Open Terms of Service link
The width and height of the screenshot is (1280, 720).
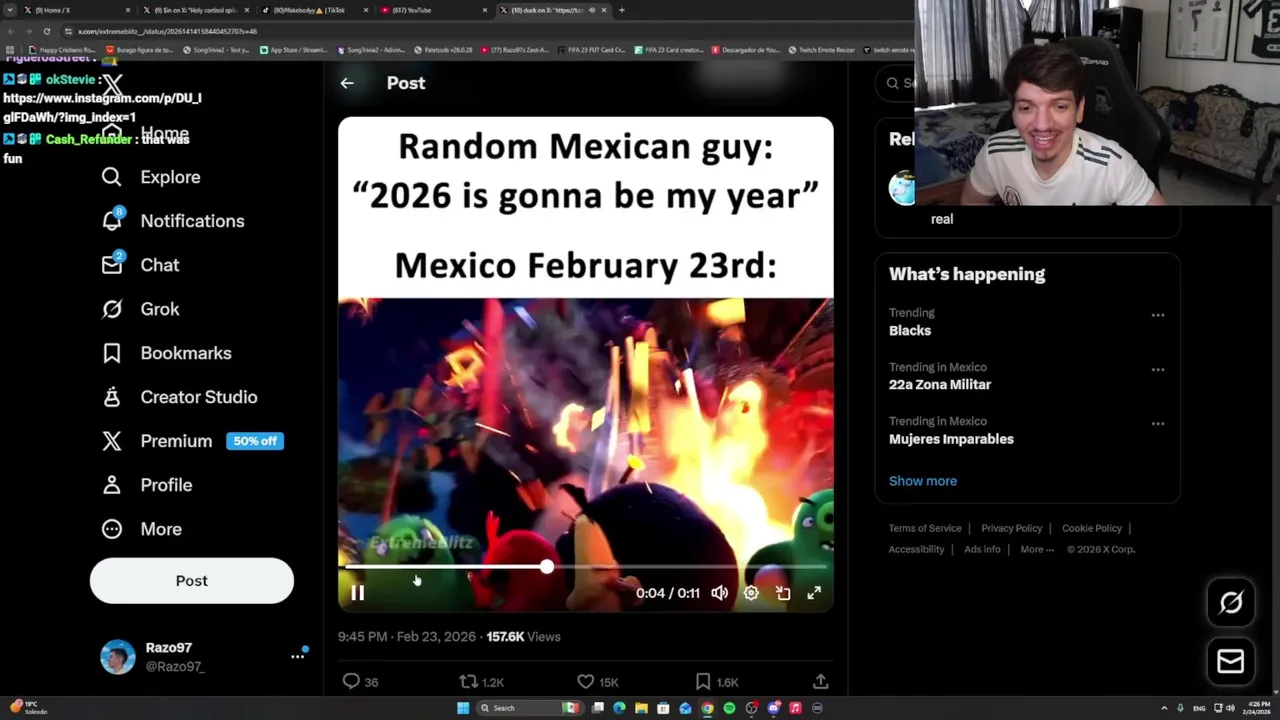point(925,528)
